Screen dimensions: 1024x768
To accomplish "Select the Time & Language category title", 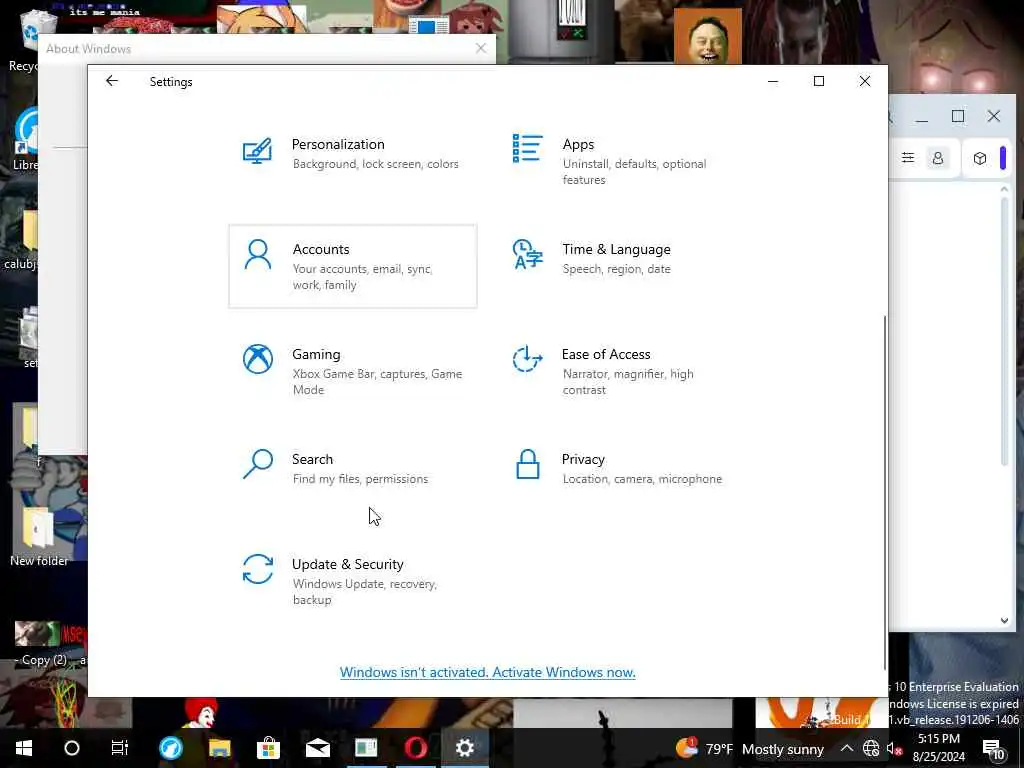I will tap(616, 249).
